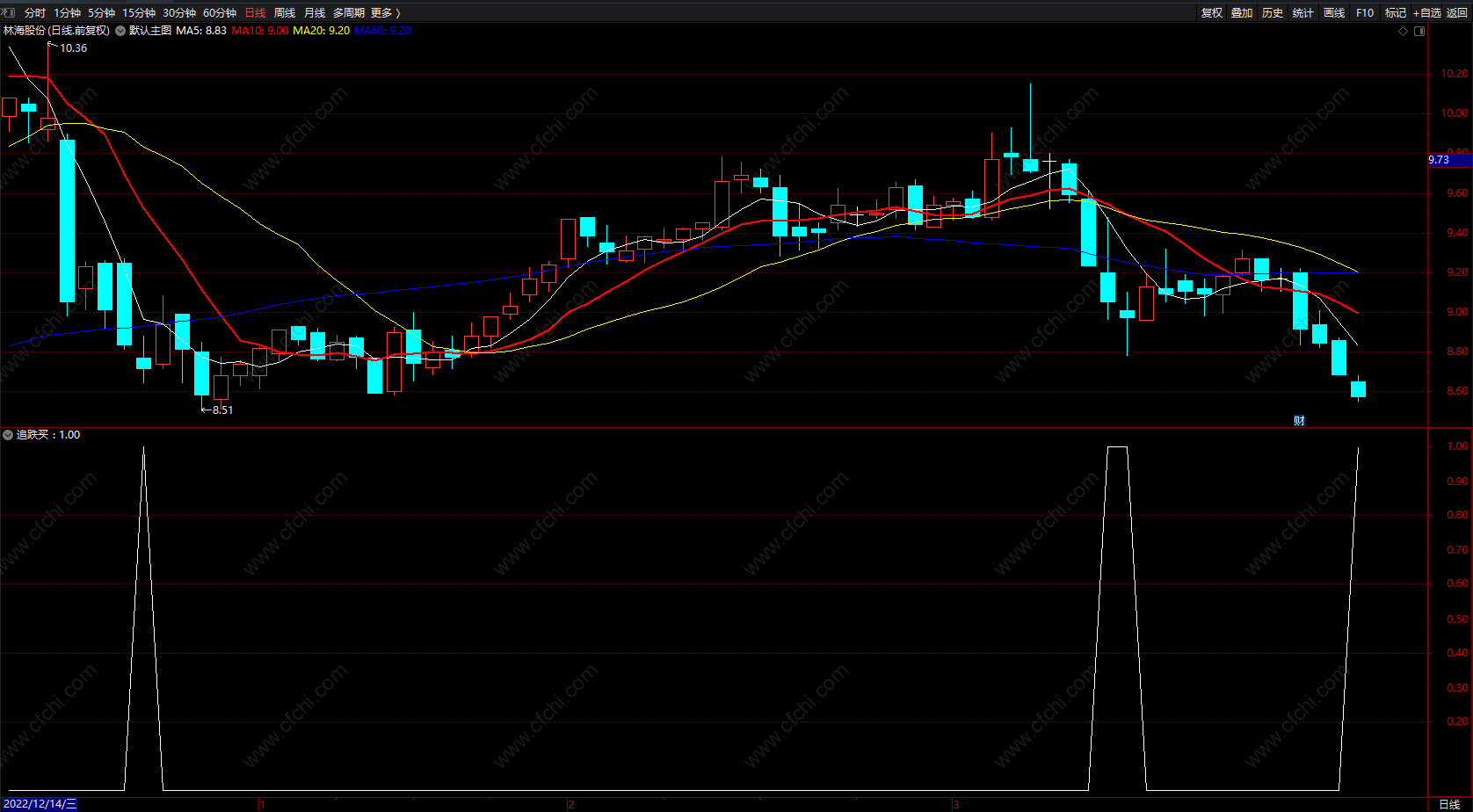The height and width of the screenshot is (812, 1473).
Task: Open the F10 company info button
Action: click(x=1365, y=12)
